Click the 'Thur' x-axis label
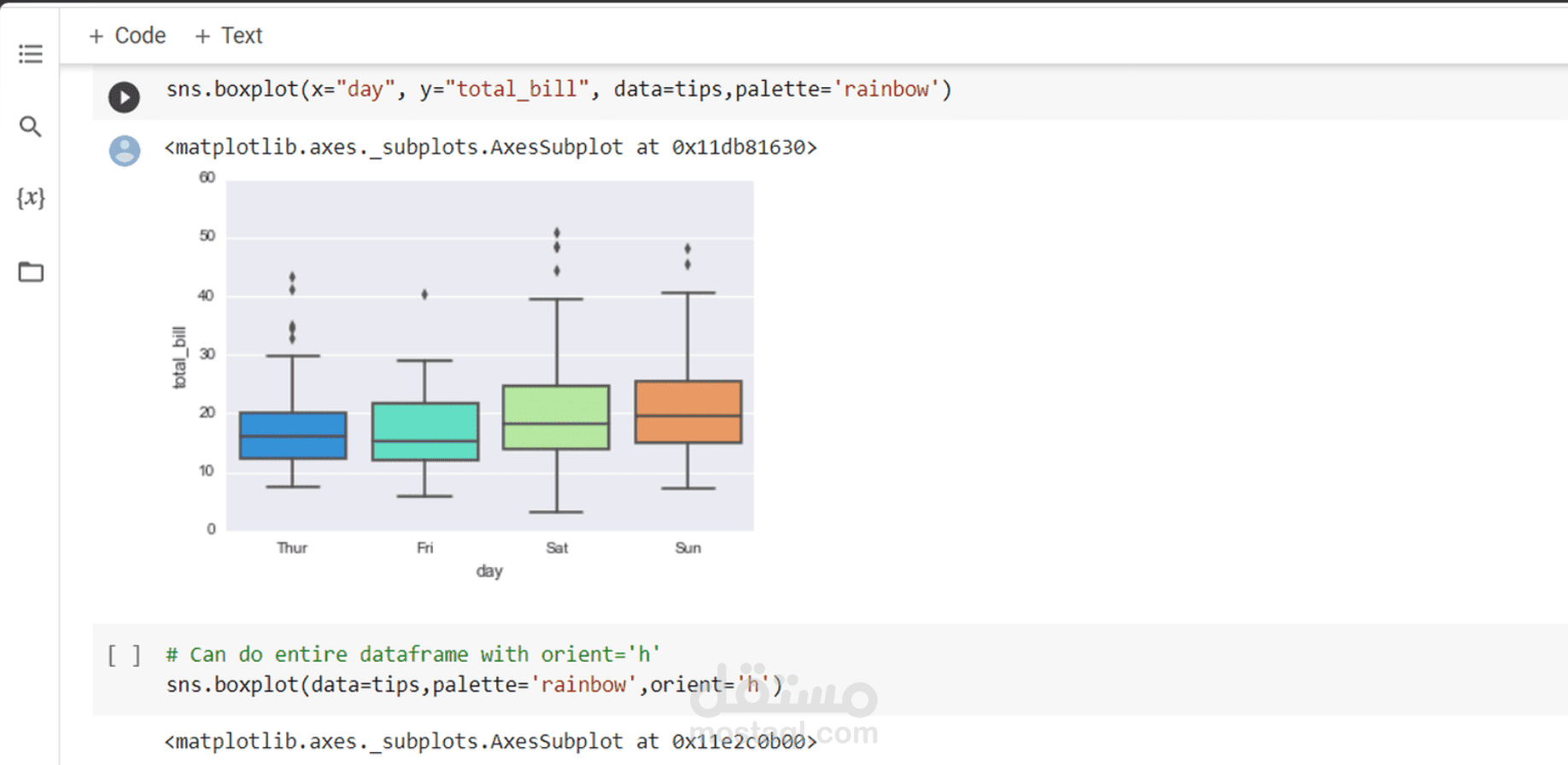 pos(292,547)
